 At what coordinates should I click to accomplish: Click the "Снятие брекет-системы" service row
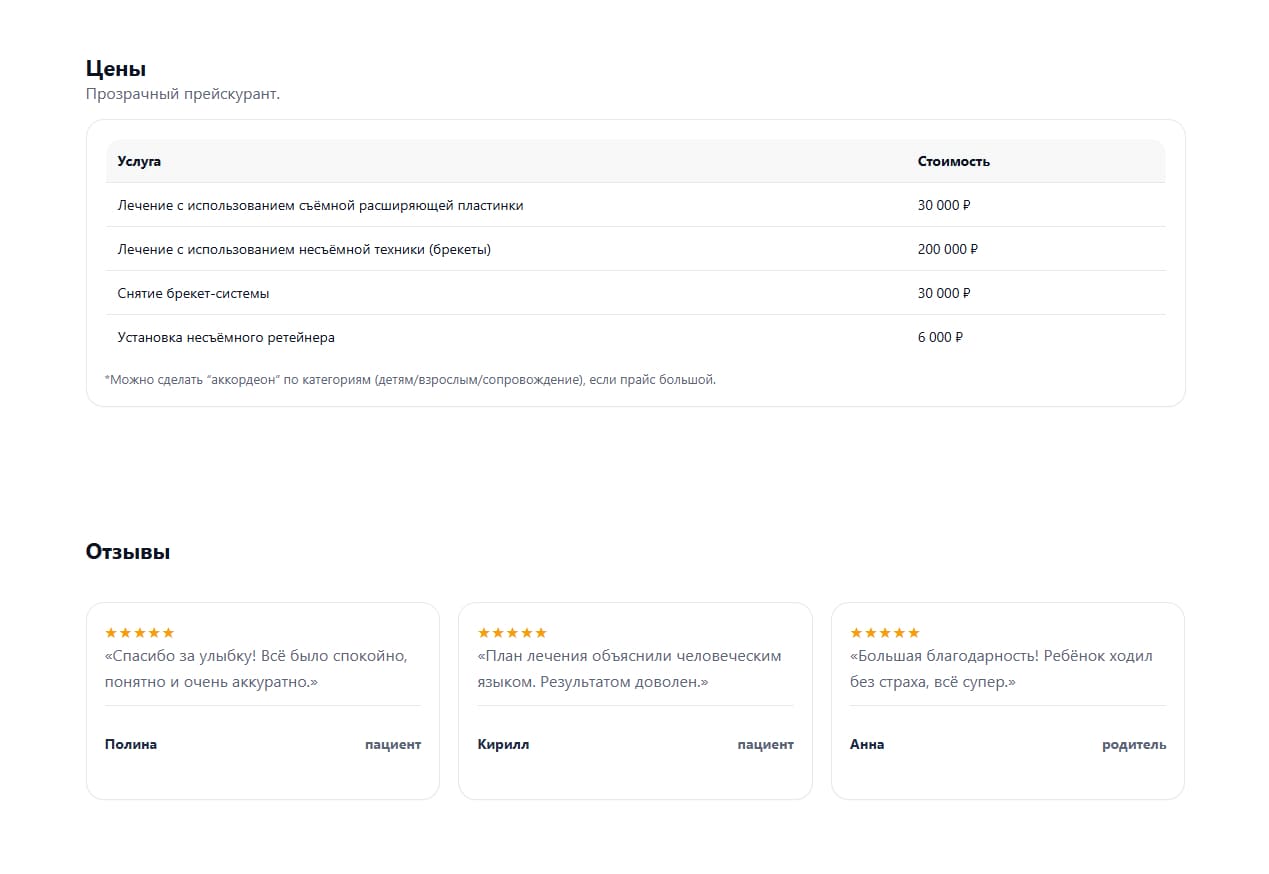193,293
